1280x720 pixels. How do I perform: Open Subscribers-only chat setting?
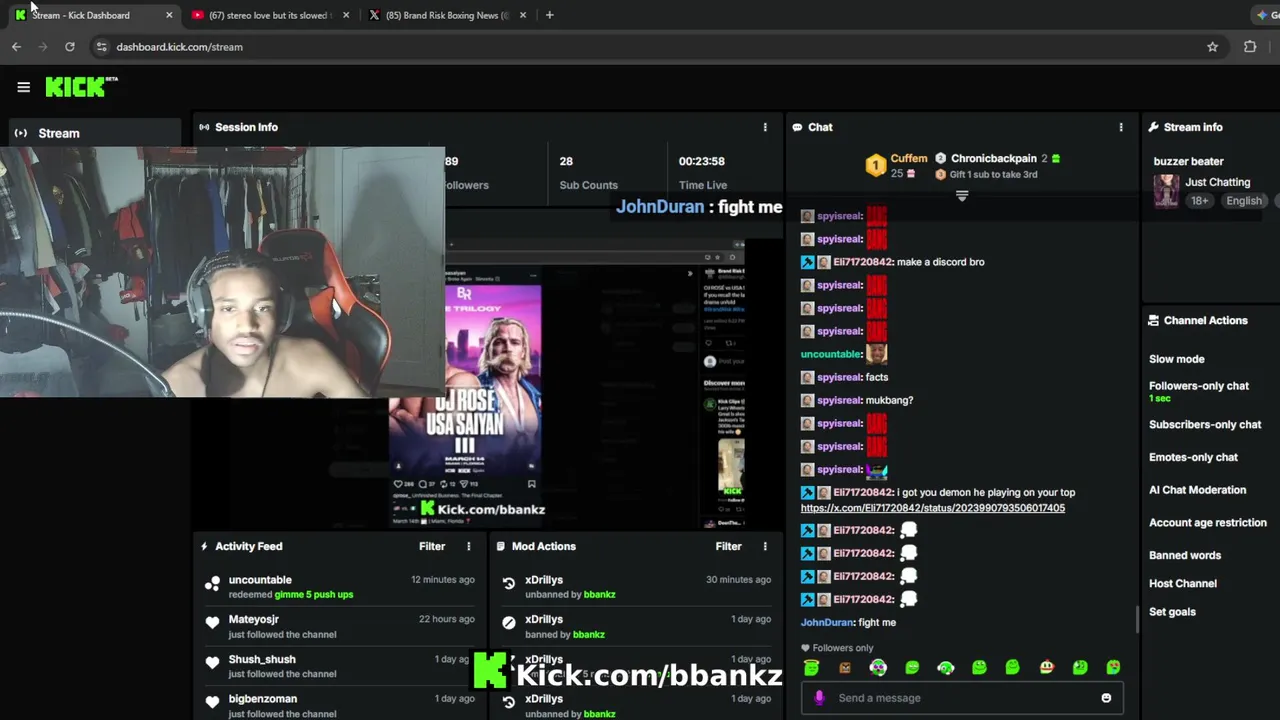click(1205, 424)
